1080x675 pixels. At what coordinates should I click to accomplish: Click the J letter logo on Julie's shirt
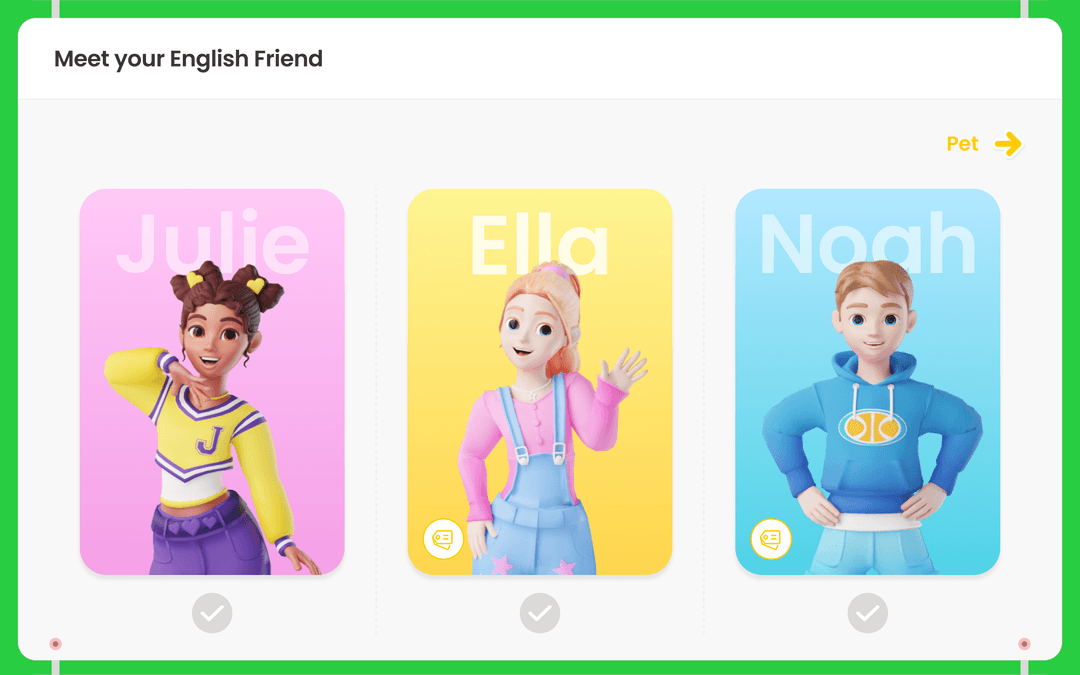tap(209, 440)
